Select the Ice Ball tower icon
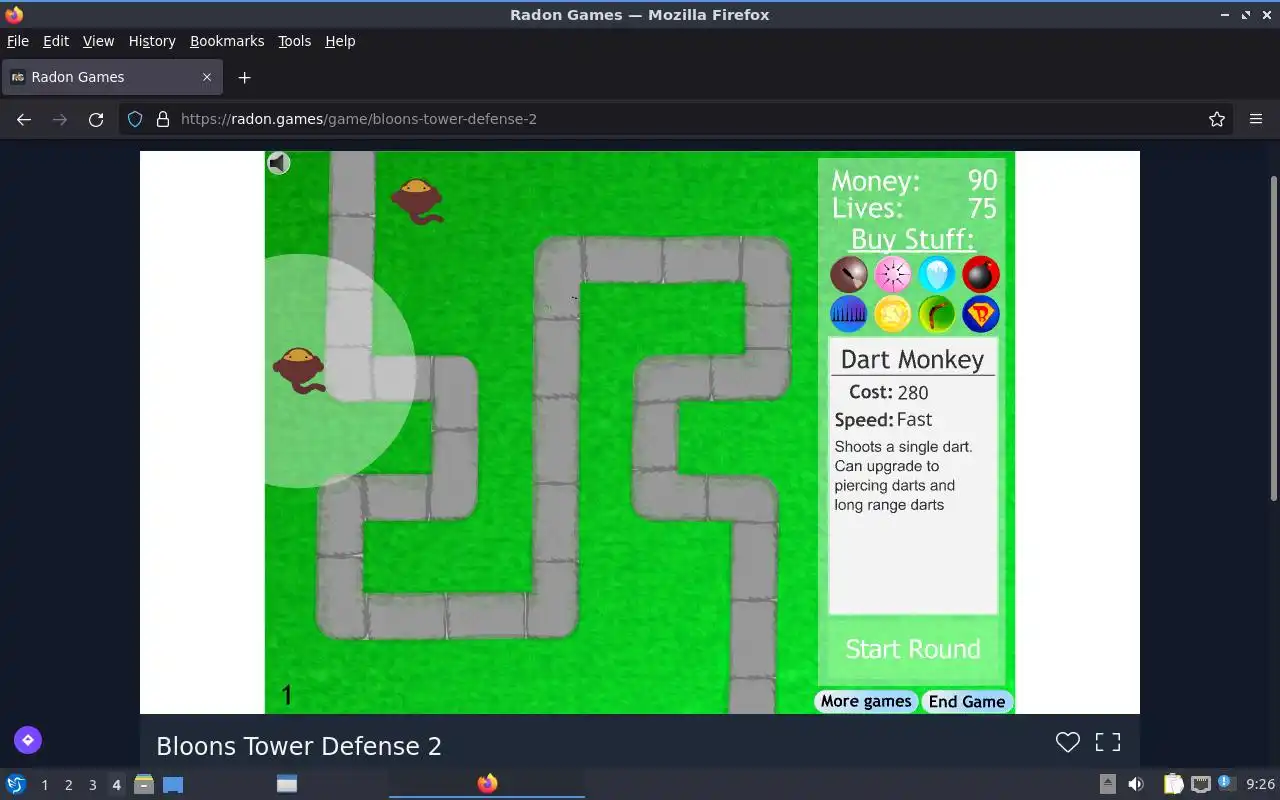 coord(937,274)
